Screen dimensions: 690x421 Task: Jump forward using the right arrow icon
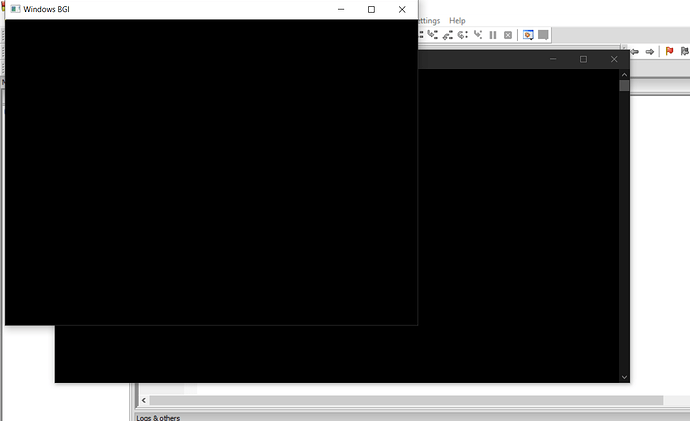tap(649, 52)
